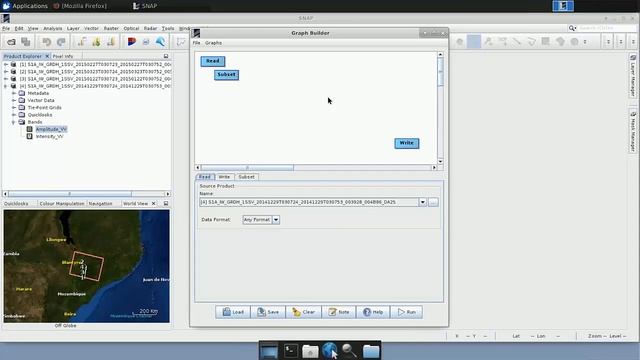Expand the Vector Data folder
Image resolution: width=640 pixels, height=360 pixels.
coord(14,100)
